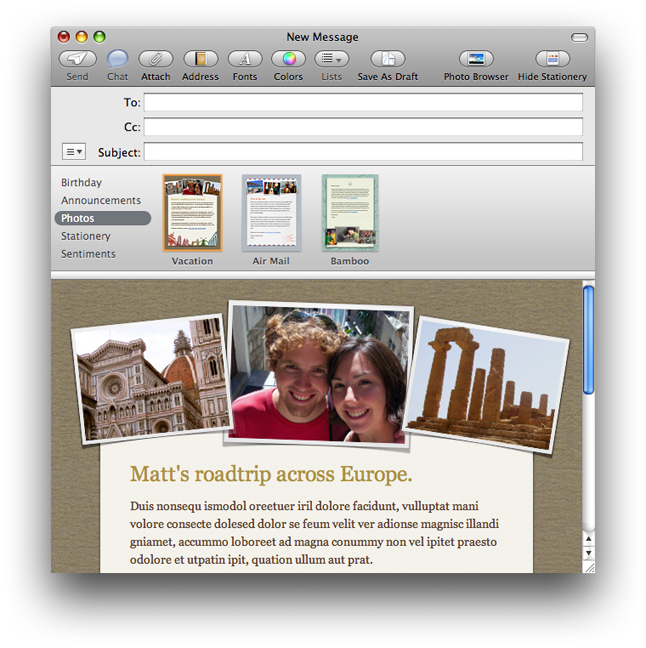The width and height of the screenshot is (646, 648).
Task: Open the Fonts panel
Action: click(245, 59)
